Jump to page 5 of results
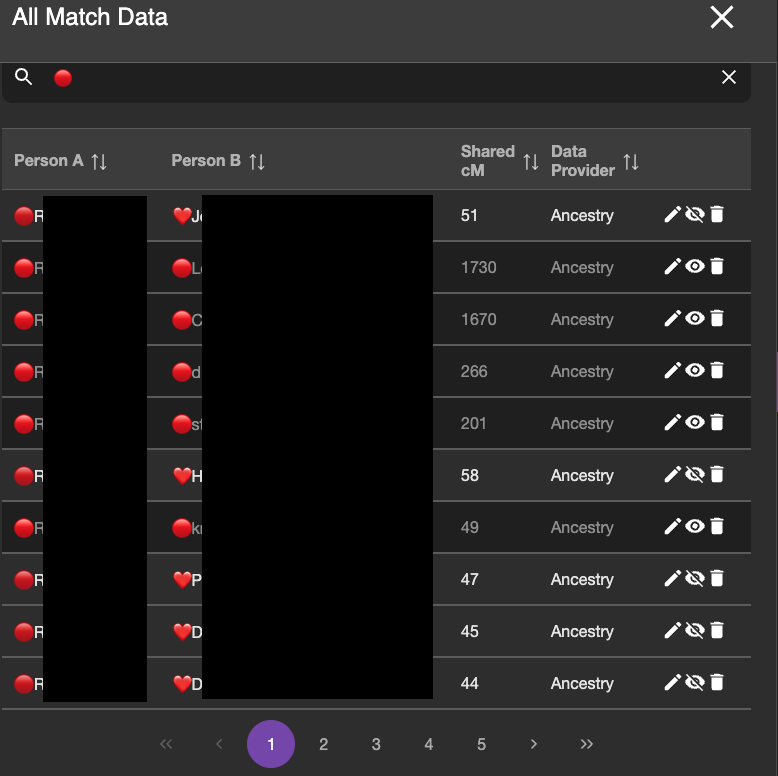The height and width of the screenshot is (776, 778). tap(481, 744)
